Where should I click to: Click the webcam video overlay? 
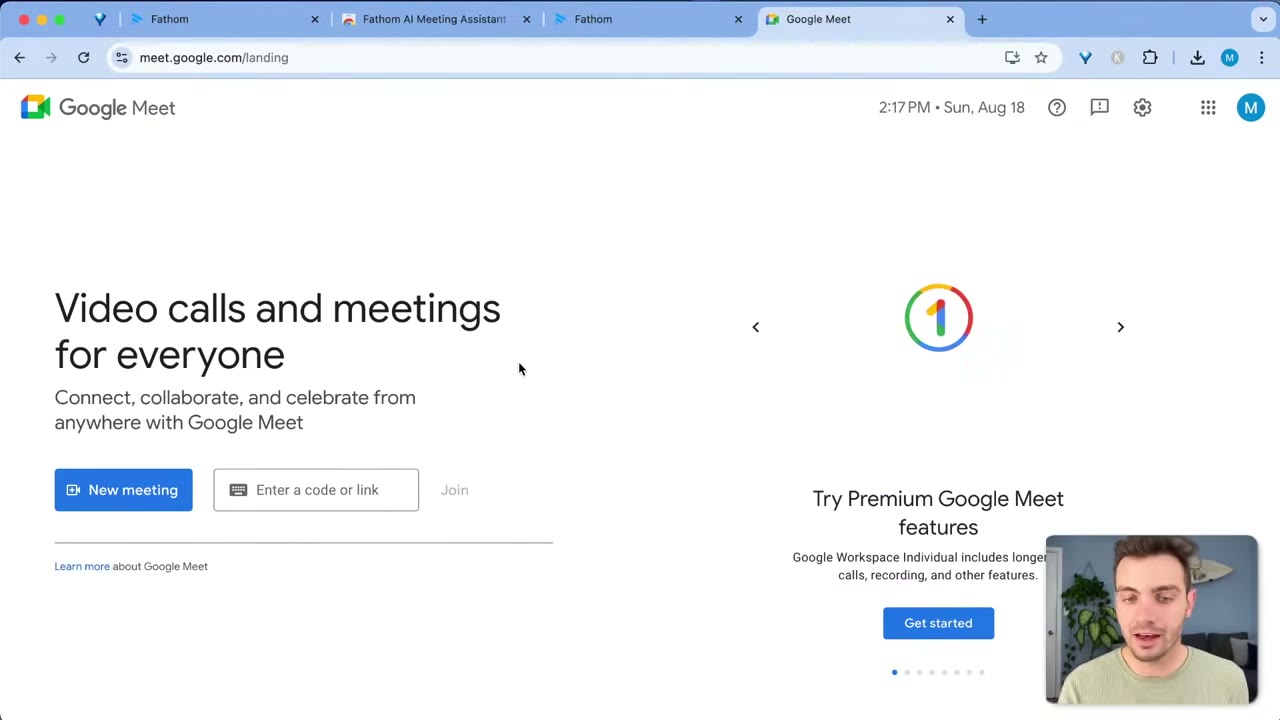(1151, 620)
